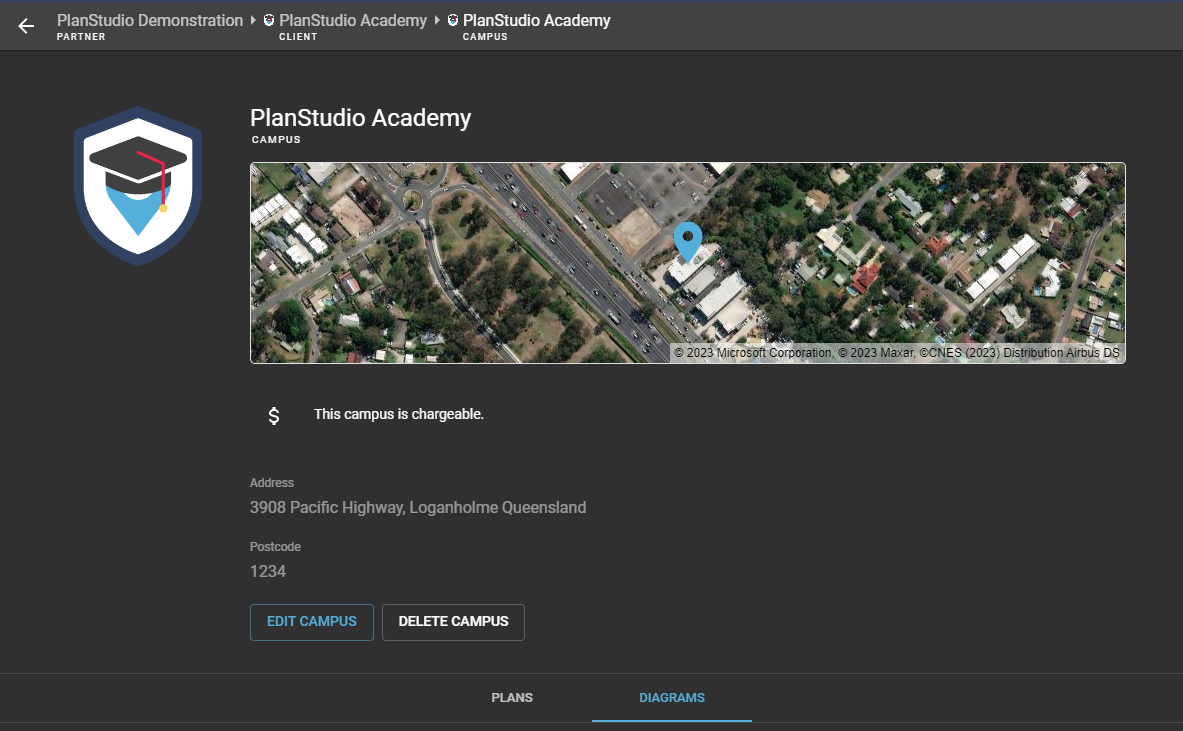Select text 'This campus is chargeable.'

399,414
